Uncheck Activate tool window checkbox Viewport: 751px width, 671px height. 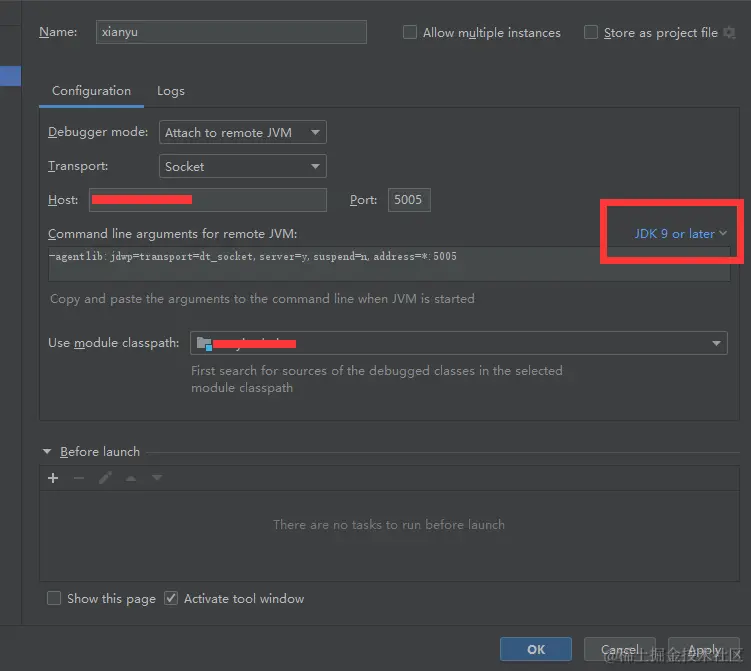(171, 598)
